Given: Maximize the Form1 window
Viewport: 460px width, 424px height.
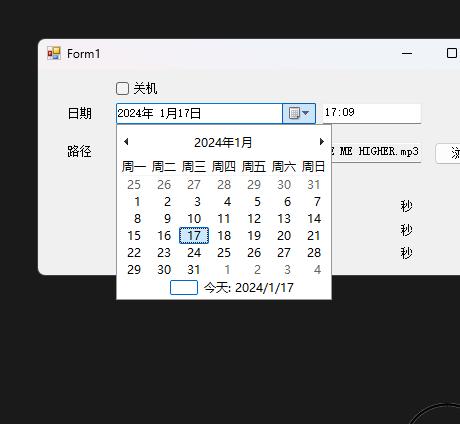Looking at the screenshot, I should pyautogui.click(x=452, y=53).
